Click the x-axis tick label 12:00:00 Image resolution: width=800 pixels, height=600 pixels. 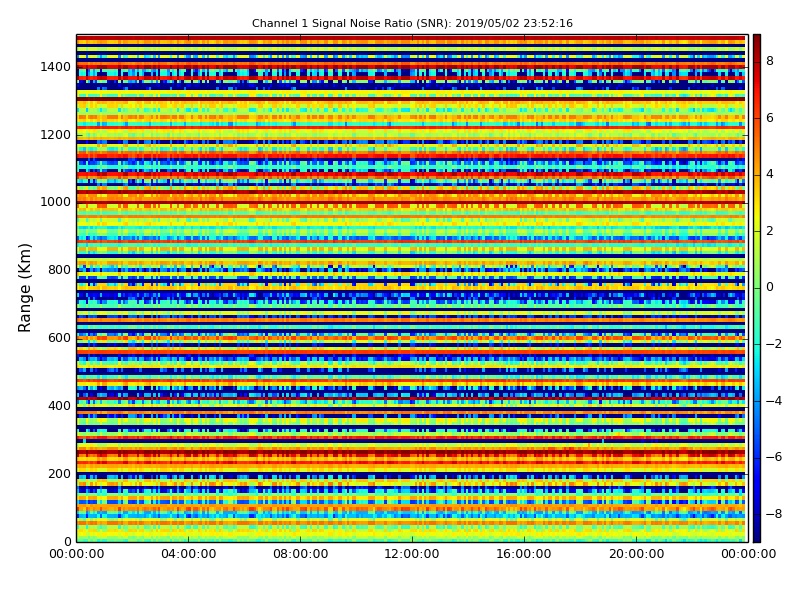coord(412,554)
